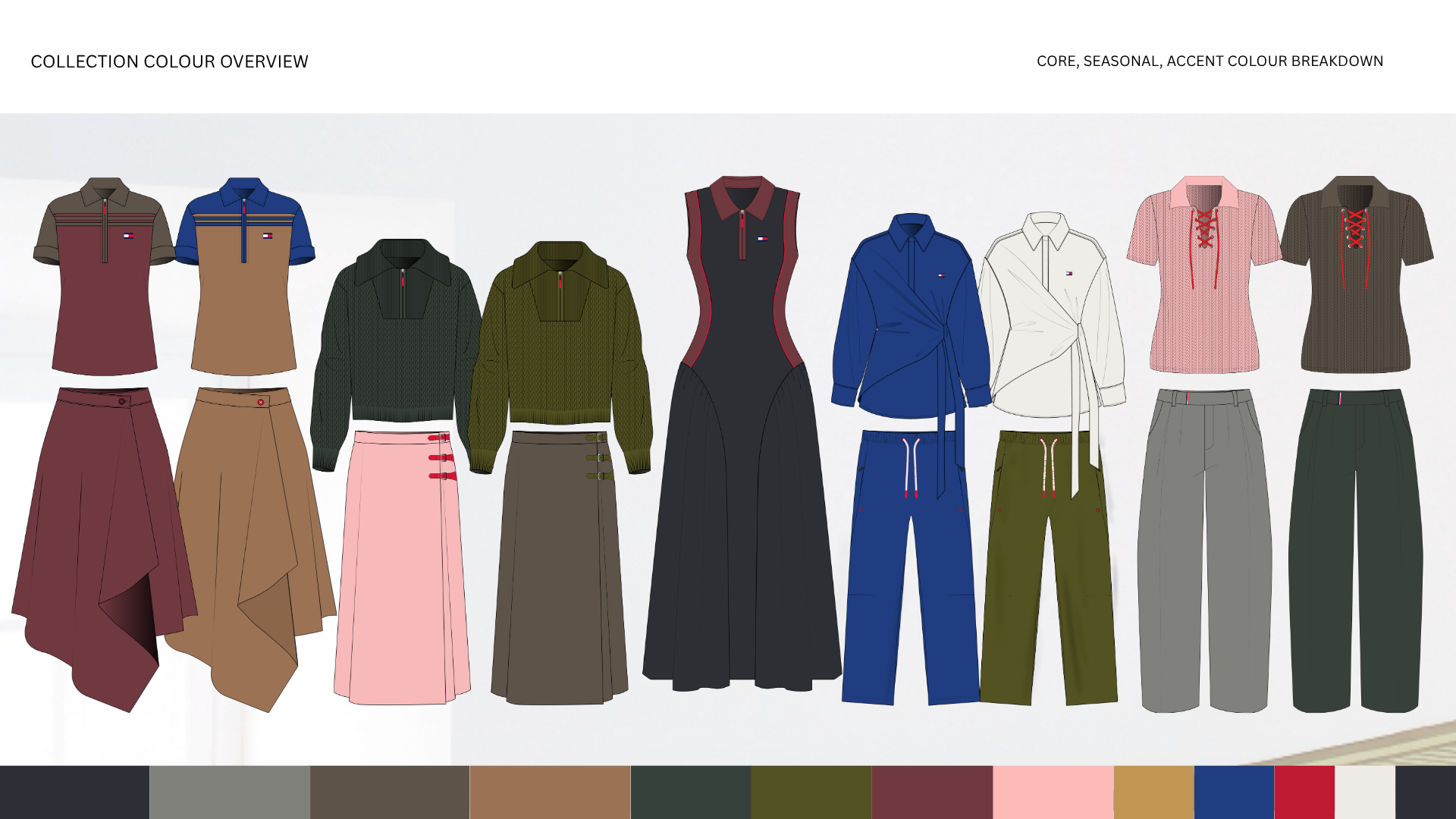This screenshot has height=819, width=1456.
Task: Click the charcoal navy swatch at left
Action: pos(74,792)
